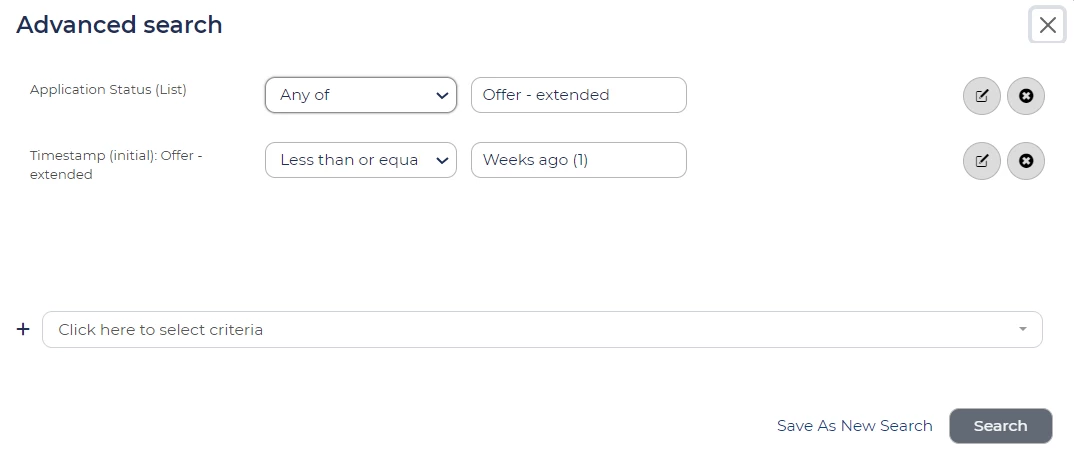Click the 'Timestamp (initial): Offer - extended' label
This screenshot has width=1074, height=452.
[x=115, y=165]
